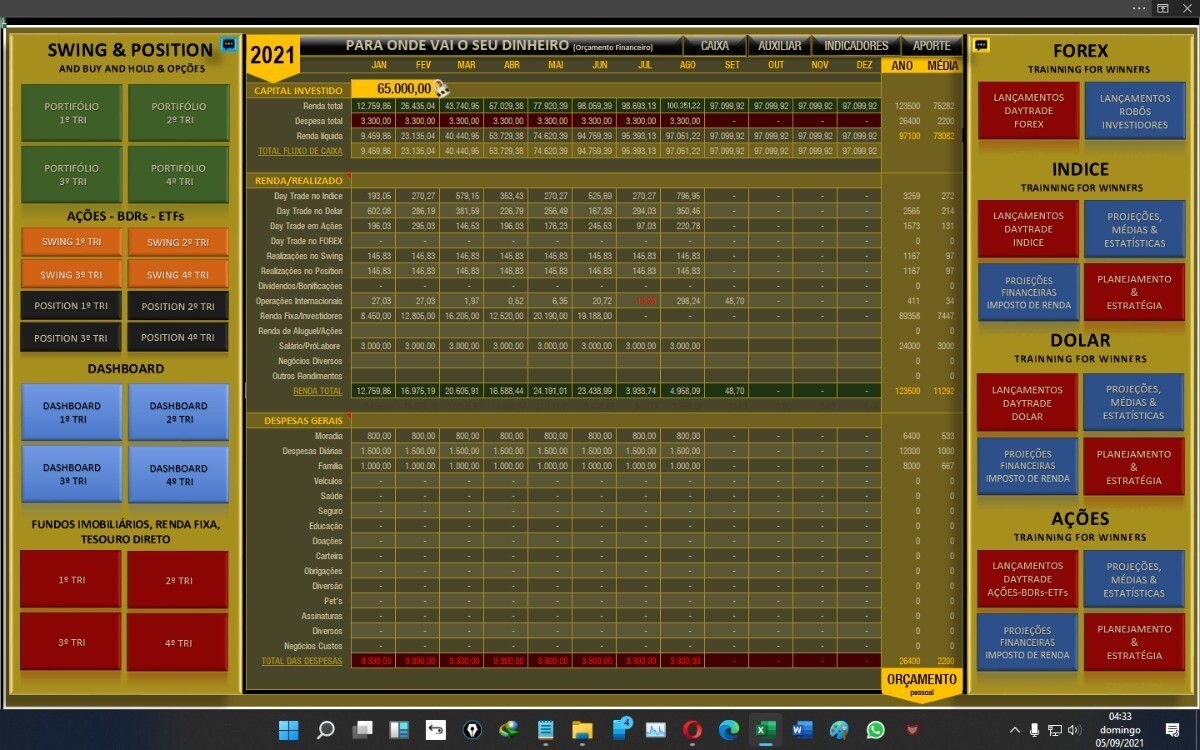Click the small icon beside 65.000,00 capital
This screenshot has width=1200, height=750.
(x=441, y=90)
